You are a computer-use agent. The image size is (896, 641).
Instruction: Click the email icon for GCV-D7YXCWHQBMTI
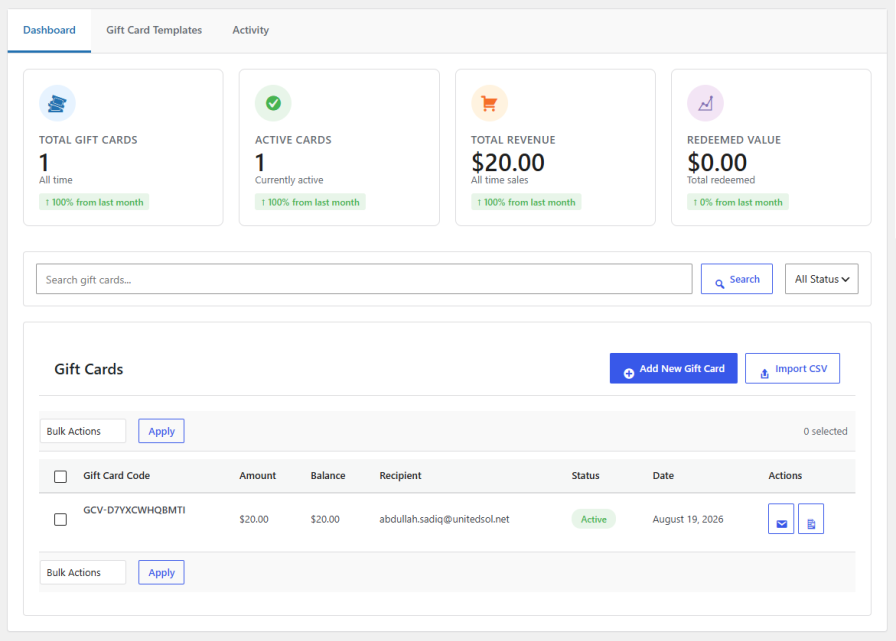click(x=781, y=519)
